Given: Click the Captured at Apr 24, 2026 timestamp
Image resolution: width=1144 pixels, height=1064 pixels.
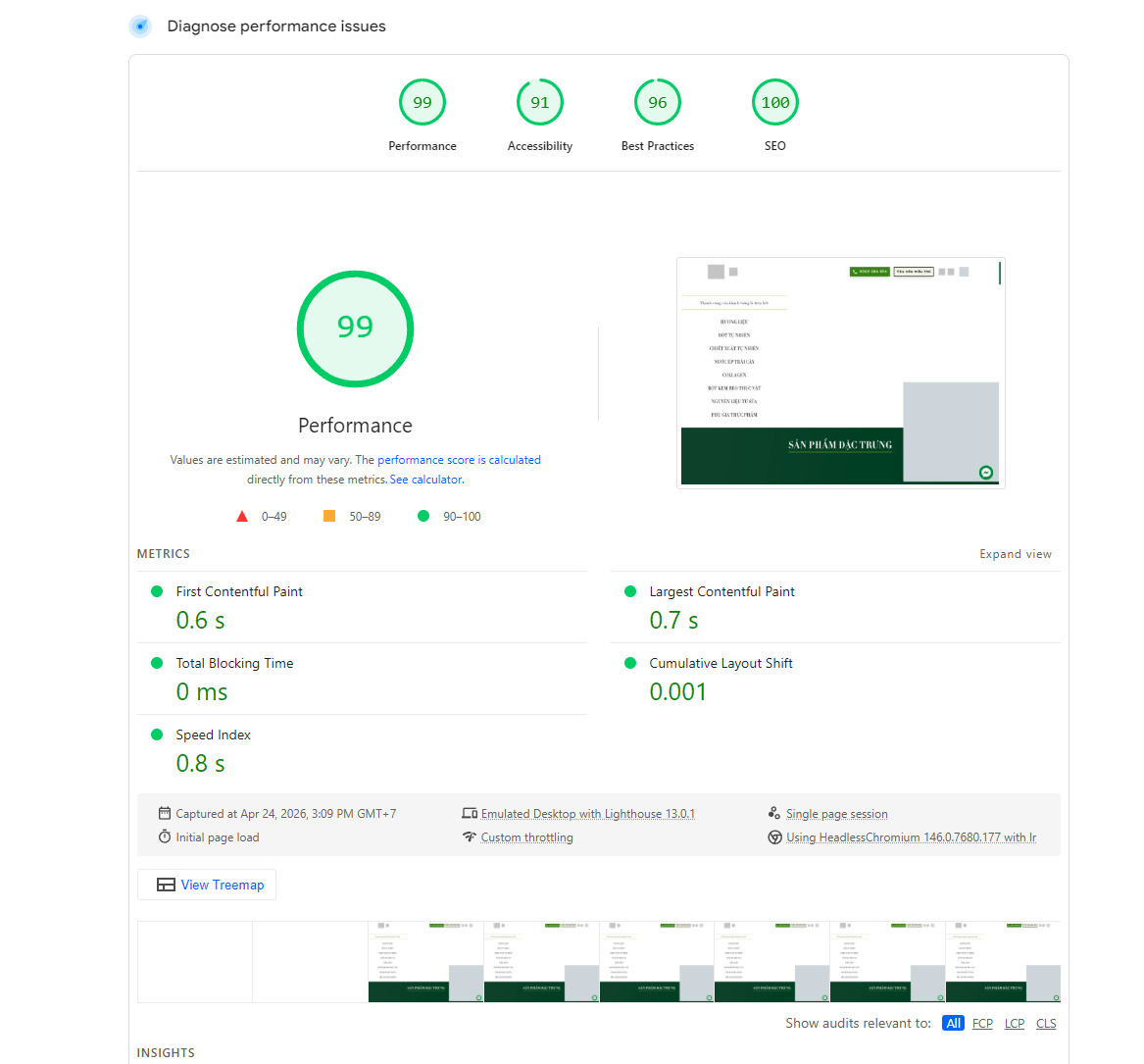Looking at the screenshot, I should point(286,814).
